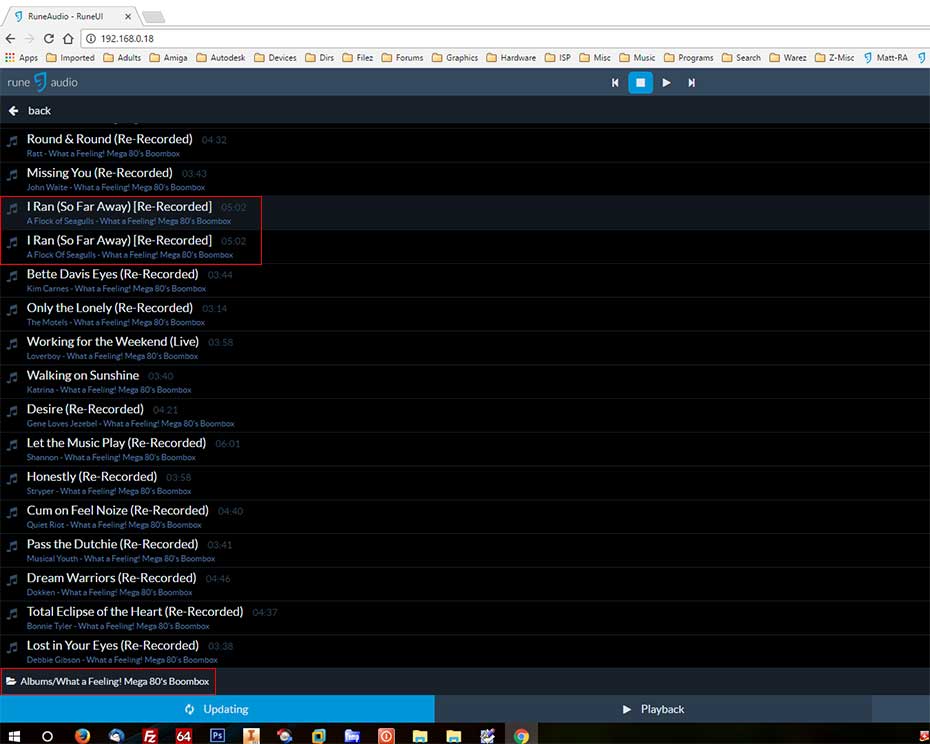
Task: Open the Dirs bookmarks folder
Action: tap(320, 58)
